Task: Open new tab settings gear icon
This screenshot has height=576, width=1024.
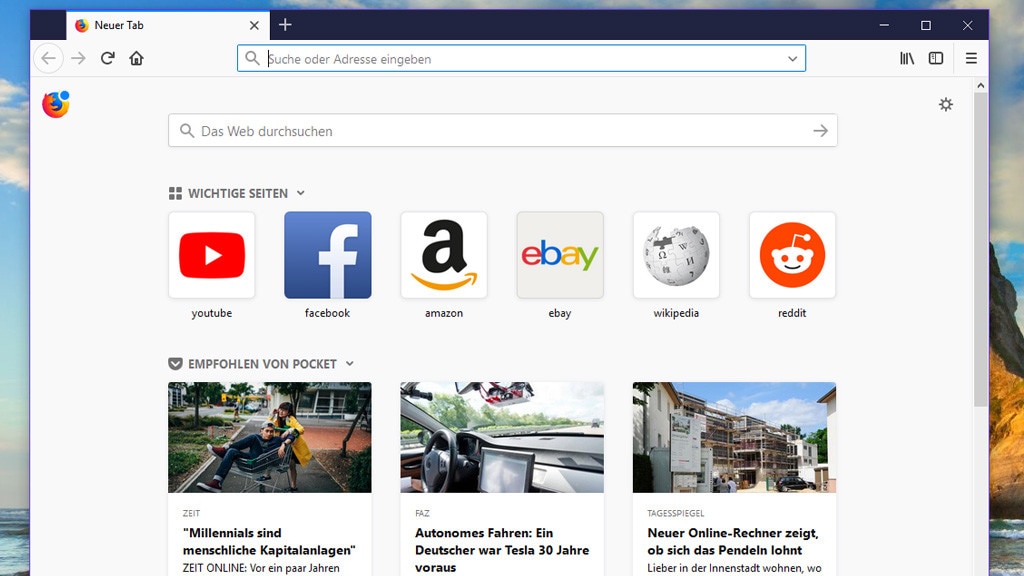Action: click(946, 104)
